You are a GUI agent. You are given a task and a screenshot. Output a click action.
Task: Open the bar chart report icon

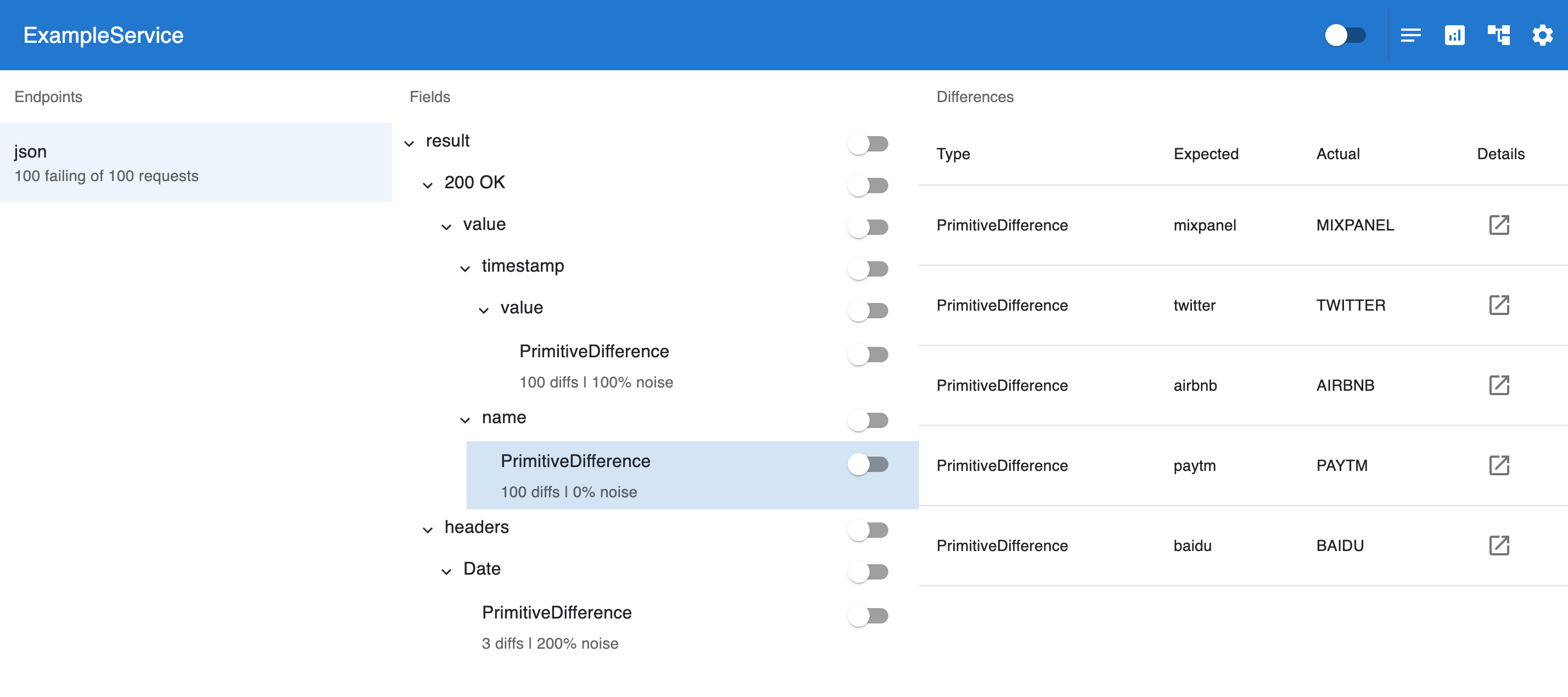[x=1454, y=35]
